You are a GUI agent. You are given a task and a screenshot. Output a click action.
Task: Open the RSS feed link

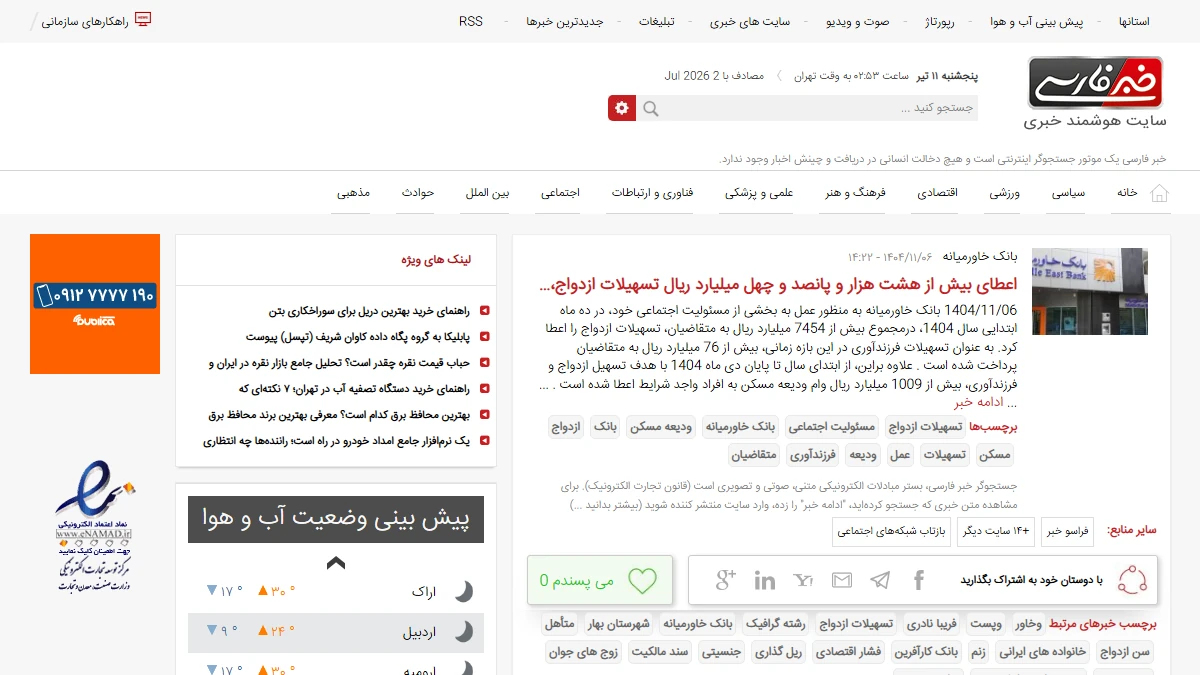(x=471, y=21)
